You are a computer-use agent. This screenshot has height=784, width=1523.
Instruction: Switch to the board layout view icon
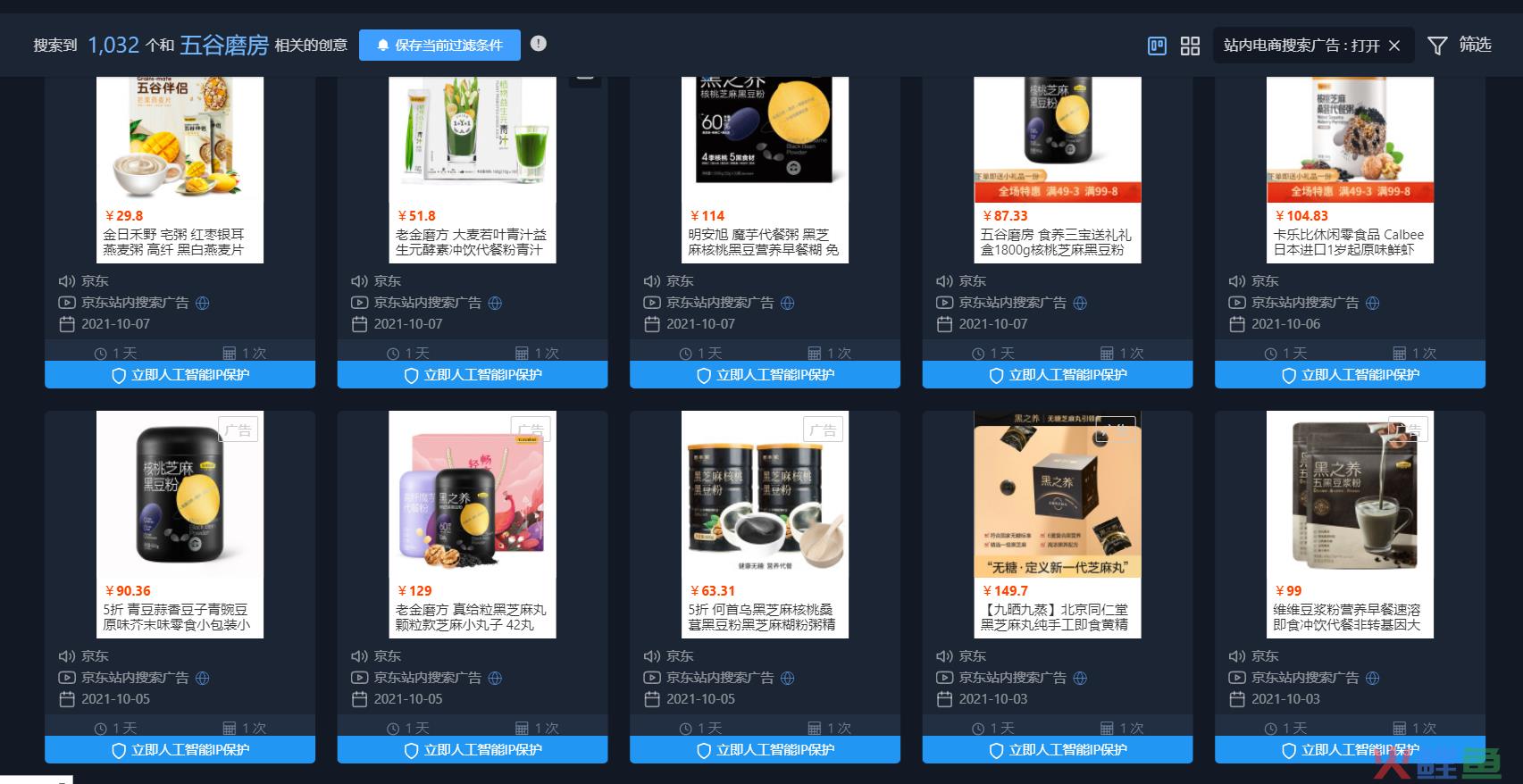(1157, 46)
